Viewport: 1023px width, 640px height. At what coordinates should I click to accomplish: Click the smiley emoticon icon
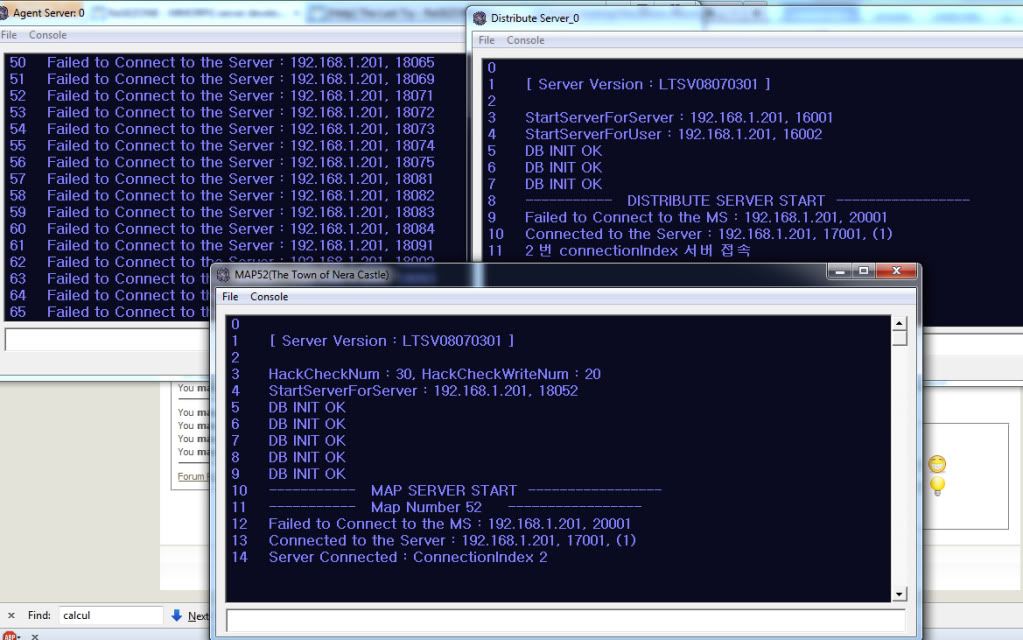click(x=937, y=464)
